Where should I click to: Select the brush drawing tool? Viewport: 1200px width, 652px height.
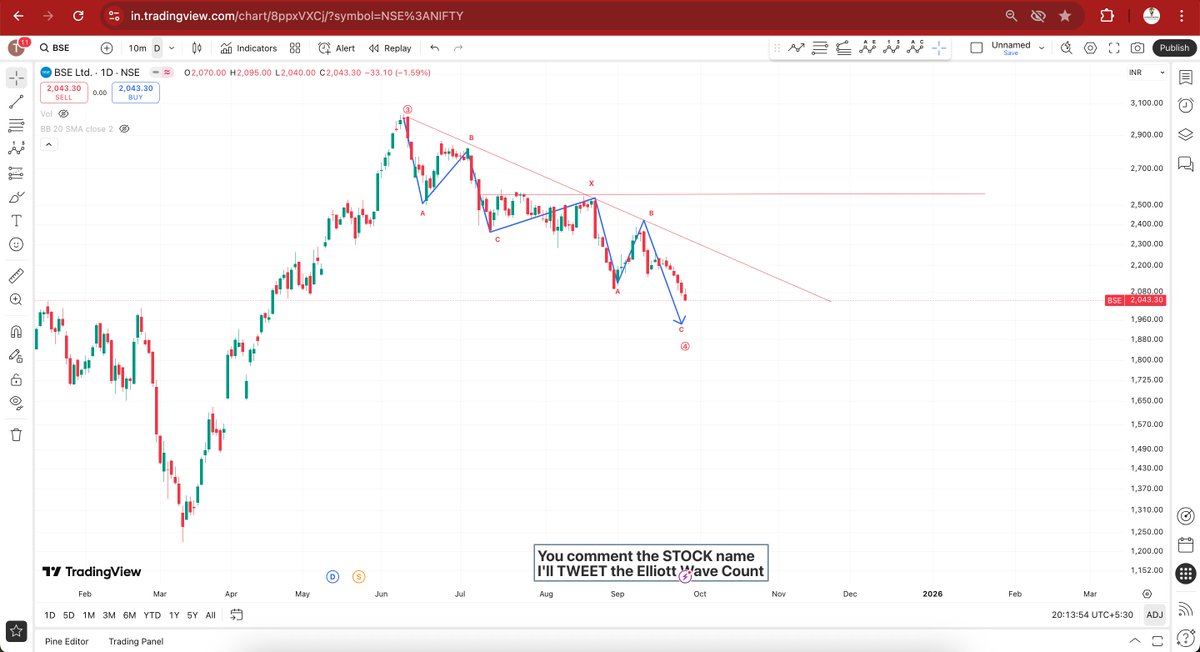point(16,197)
